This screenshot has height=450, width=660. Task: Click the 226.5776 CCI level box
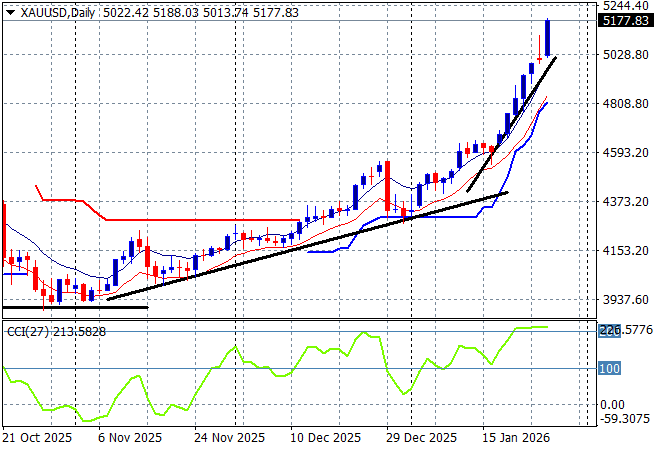pos(625,328)
